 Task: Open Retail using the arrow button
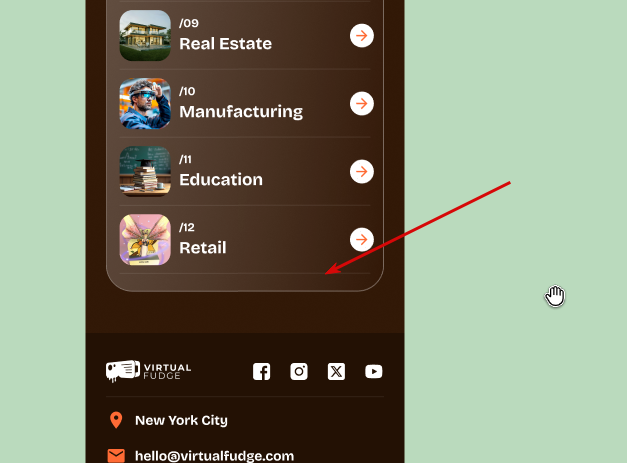(x=361, y=239)
